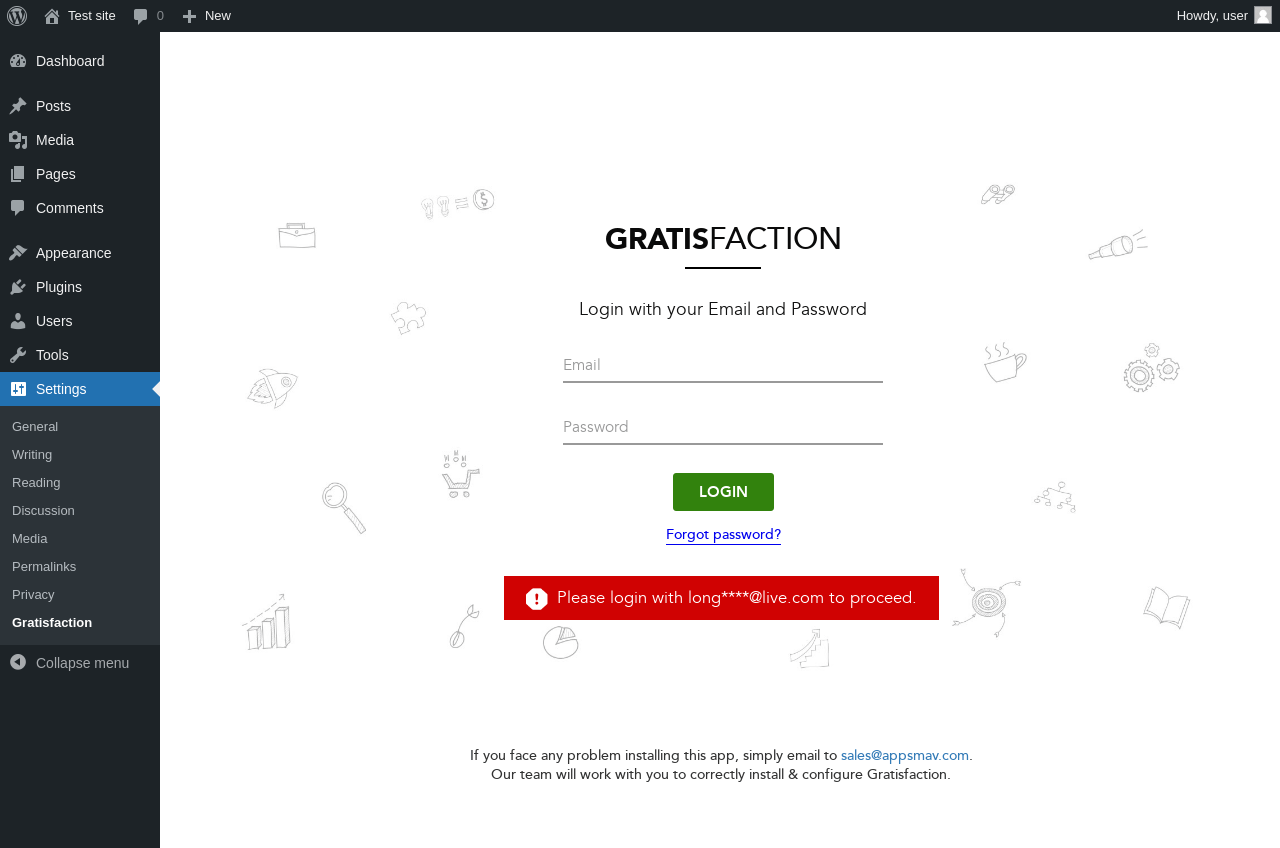Image resolution: width=1280 pixels, height=848 pixels.
Task: Click the red login warning message
Action: tap(721, 598)
